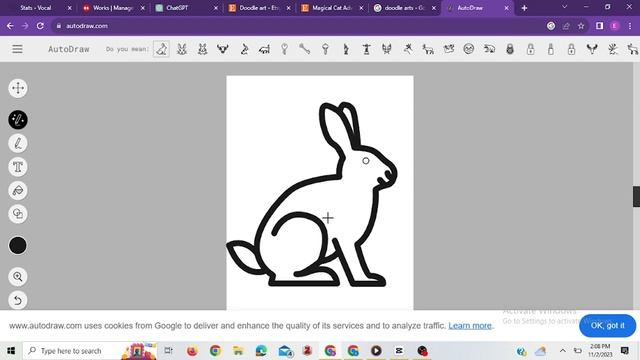
Task: Pick the Type text tool
Action: (x=18, y=167)
